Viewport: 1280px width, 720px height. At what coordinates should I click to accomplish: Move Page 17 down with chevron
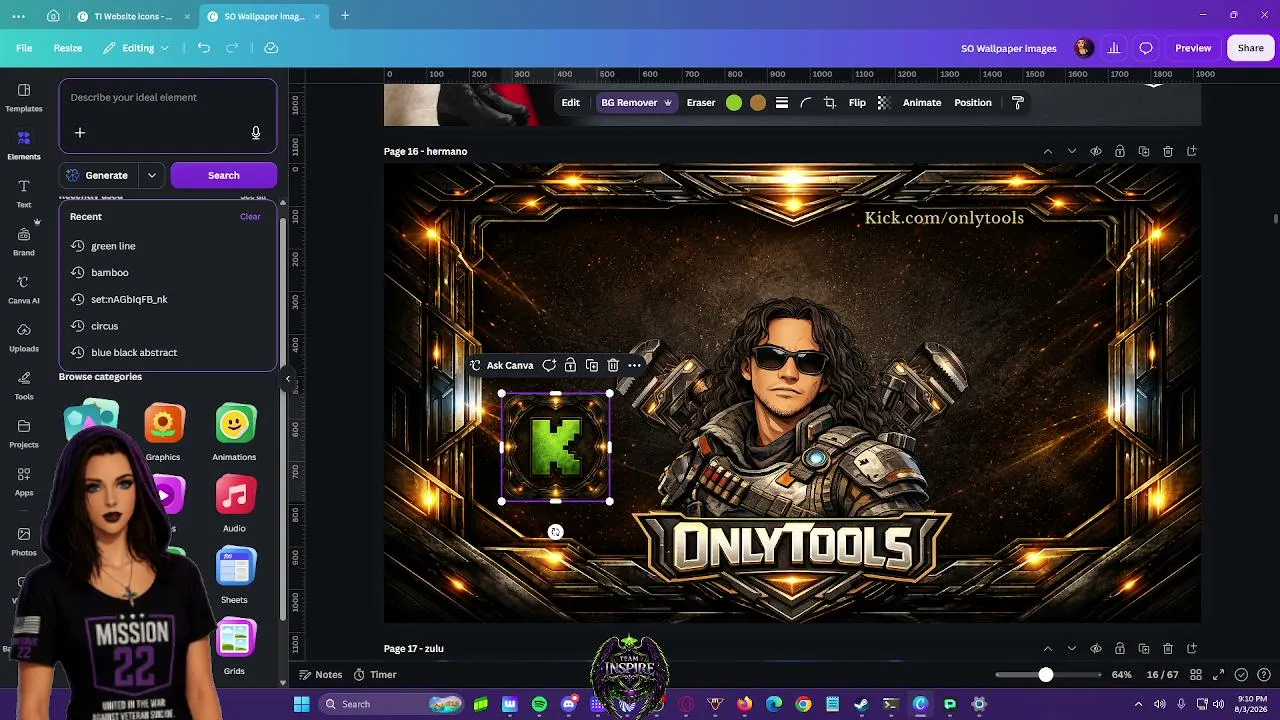pos(1072,649)
